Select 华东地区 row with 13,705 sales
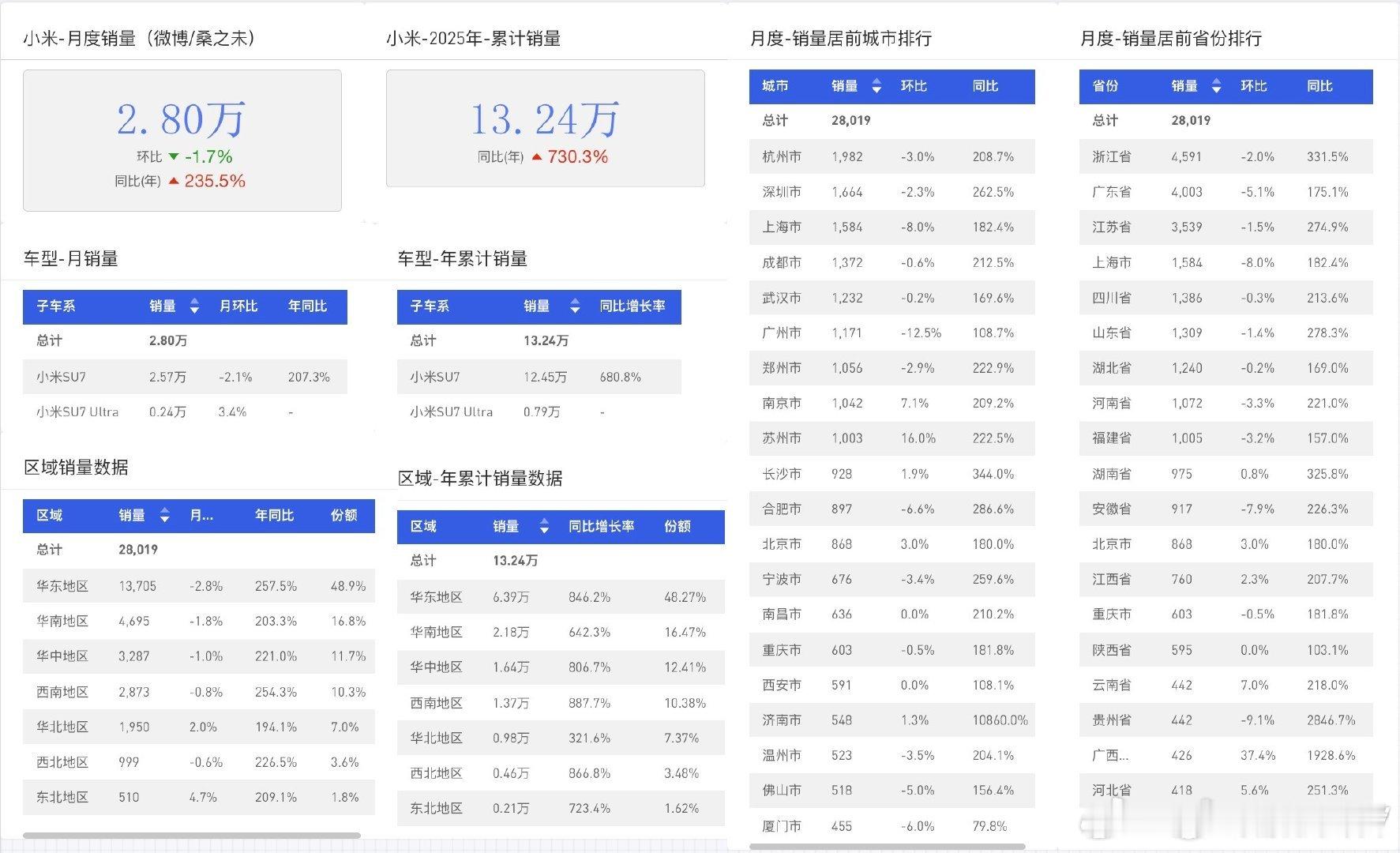Screen dimensions: 1400x853 click(199, 586)
